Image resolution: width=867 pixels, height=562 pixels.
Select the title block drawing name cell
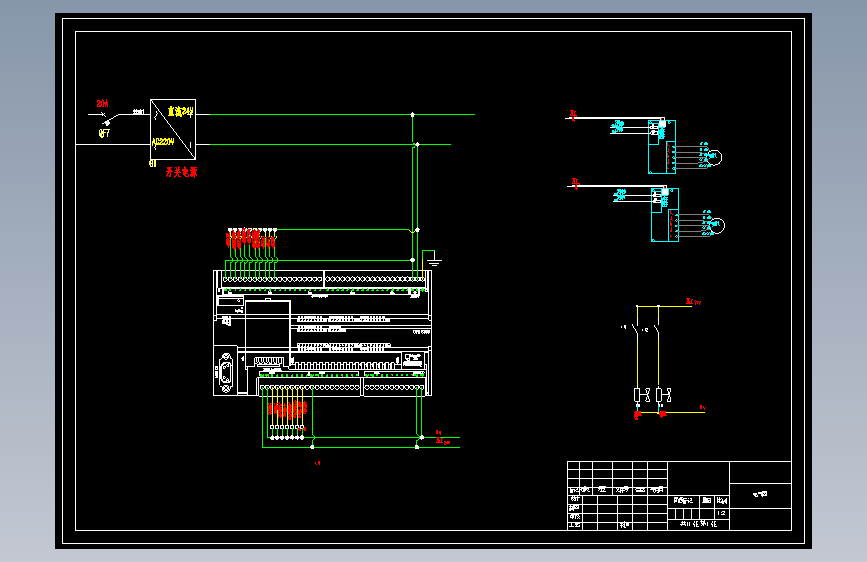point(760,494)
